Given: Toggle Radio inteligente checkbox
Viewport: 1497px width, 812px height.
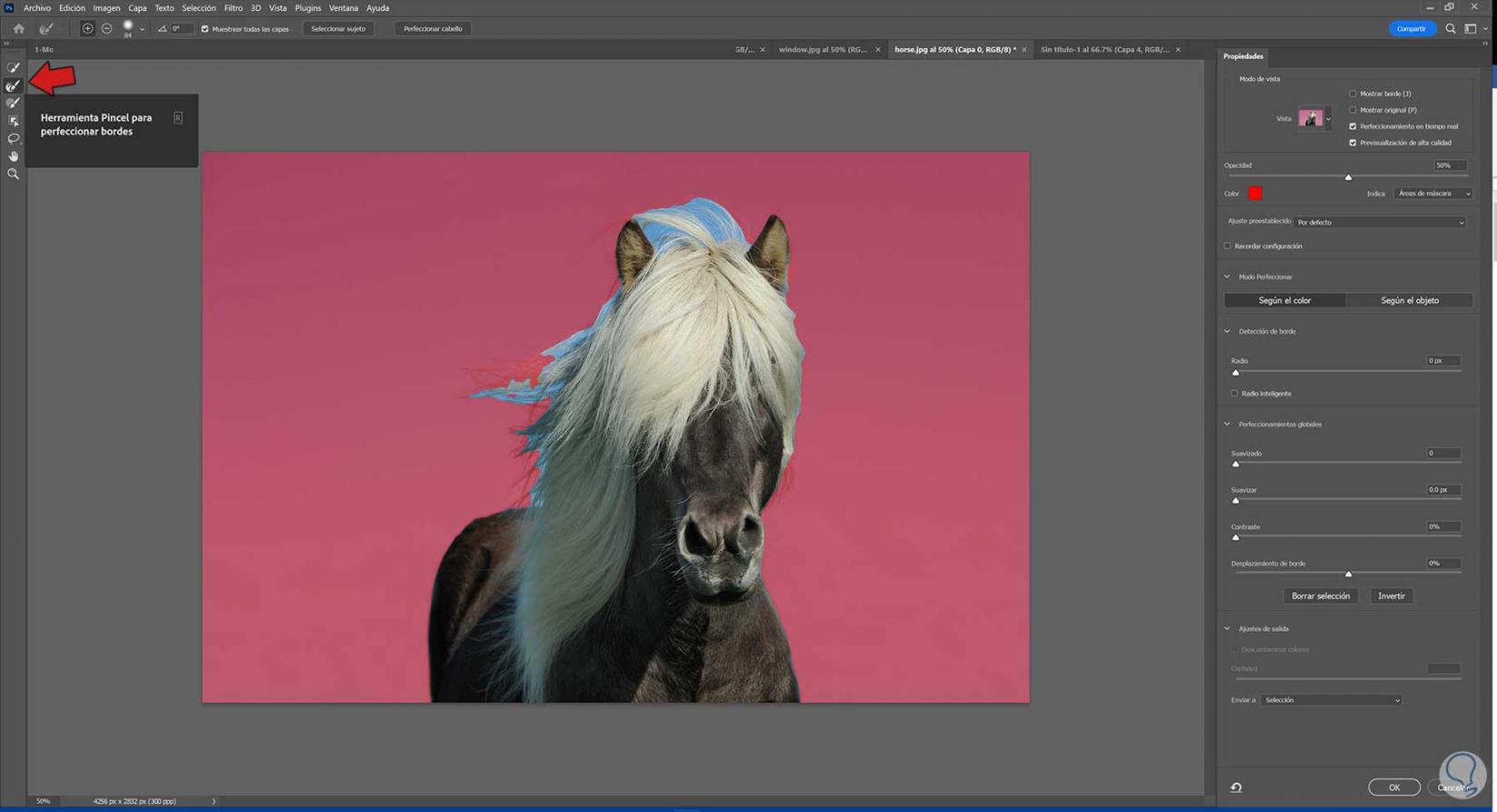Looking at the screenshot, I should click(x=1234, y=394).
